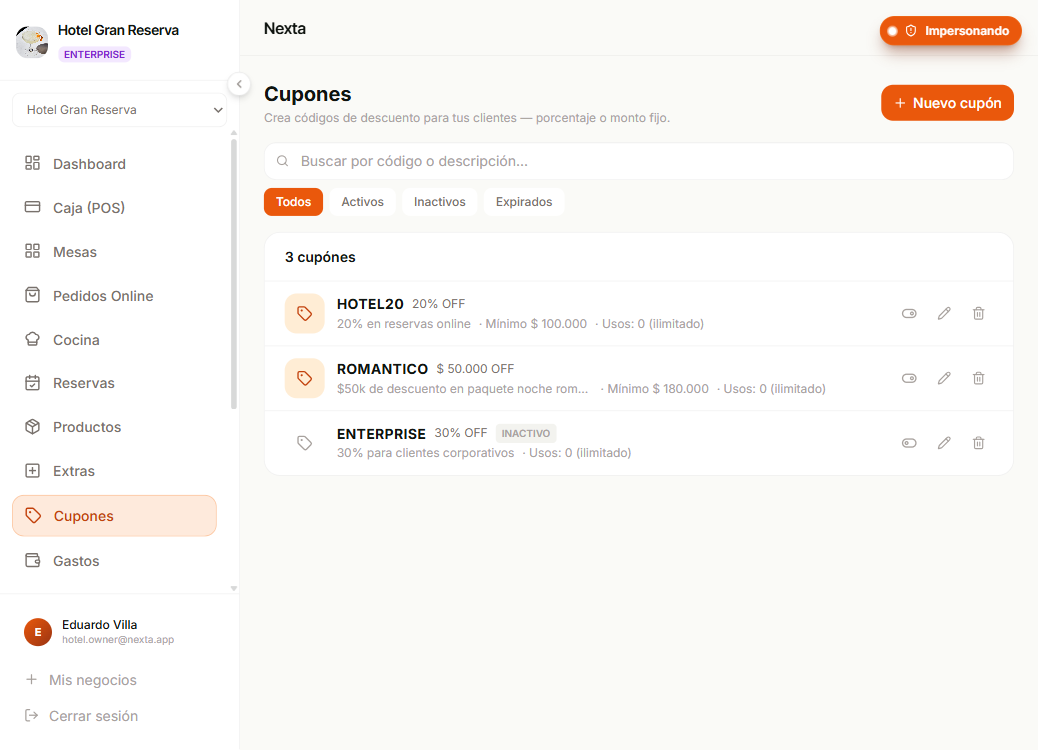Viewport: 1038px width, 750px height.
Task: Focus the search by code or description field
Action: coord(639,161)
